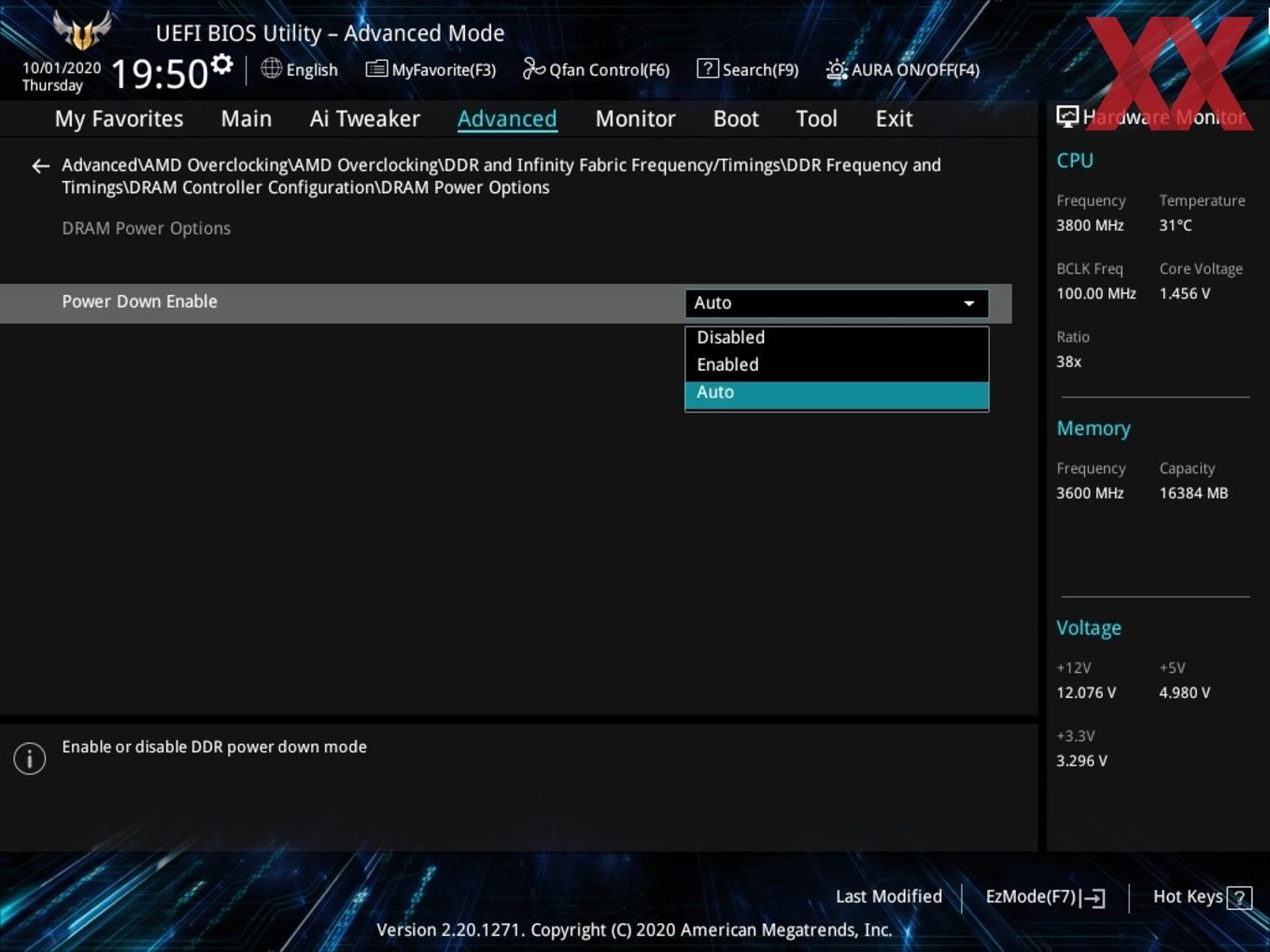Click the AURA light bulb icon

click(836, 69)
